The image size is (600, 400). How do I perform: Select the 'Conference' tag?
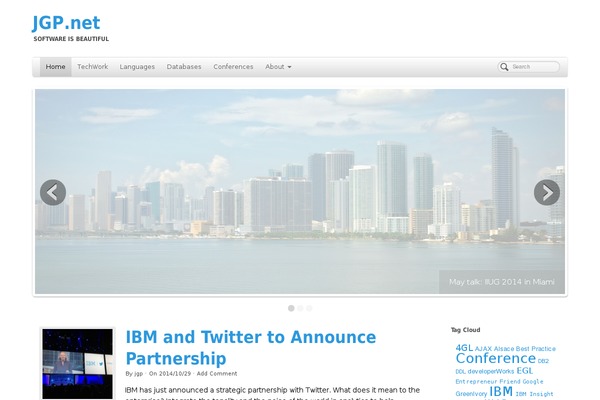pyautogui.click(x=496, y=358)
